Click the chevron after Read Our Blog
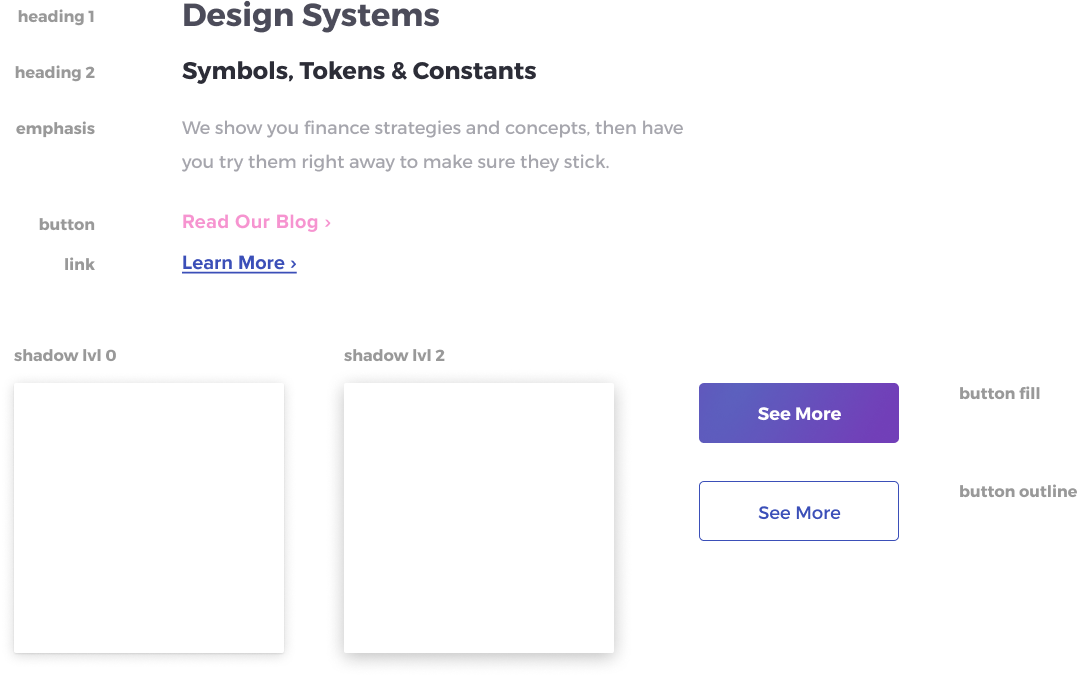 [x=328, y=223]
